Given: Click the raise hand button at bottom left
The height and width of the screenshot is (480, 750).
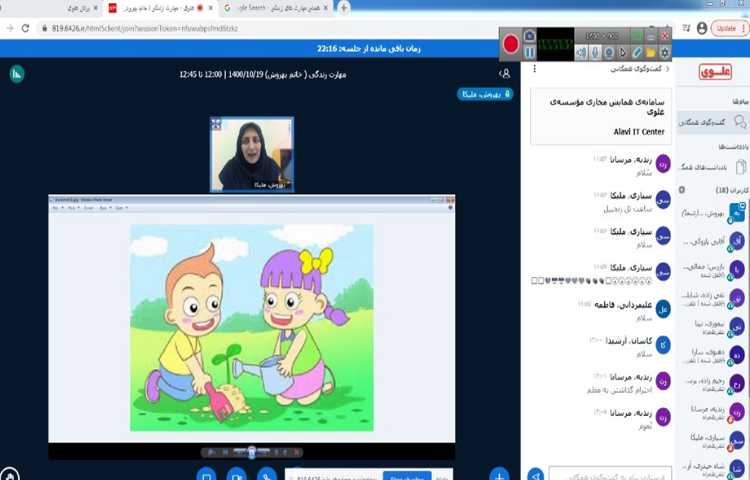Looking at the screenshot, I should pos(10,474).
